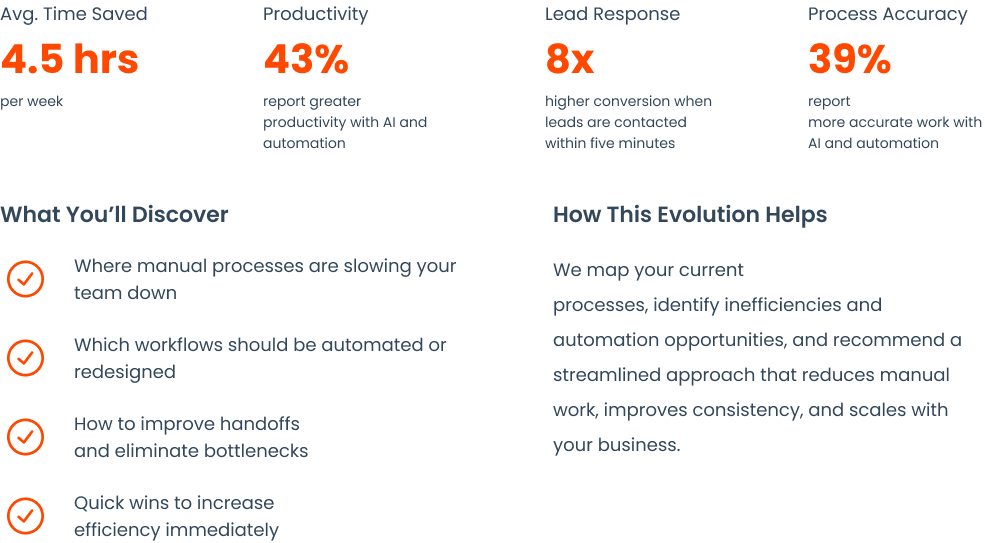985x543 pixels.
Task: Click the paragraph about mapping current processes
Action: click(x=757, y=357)
